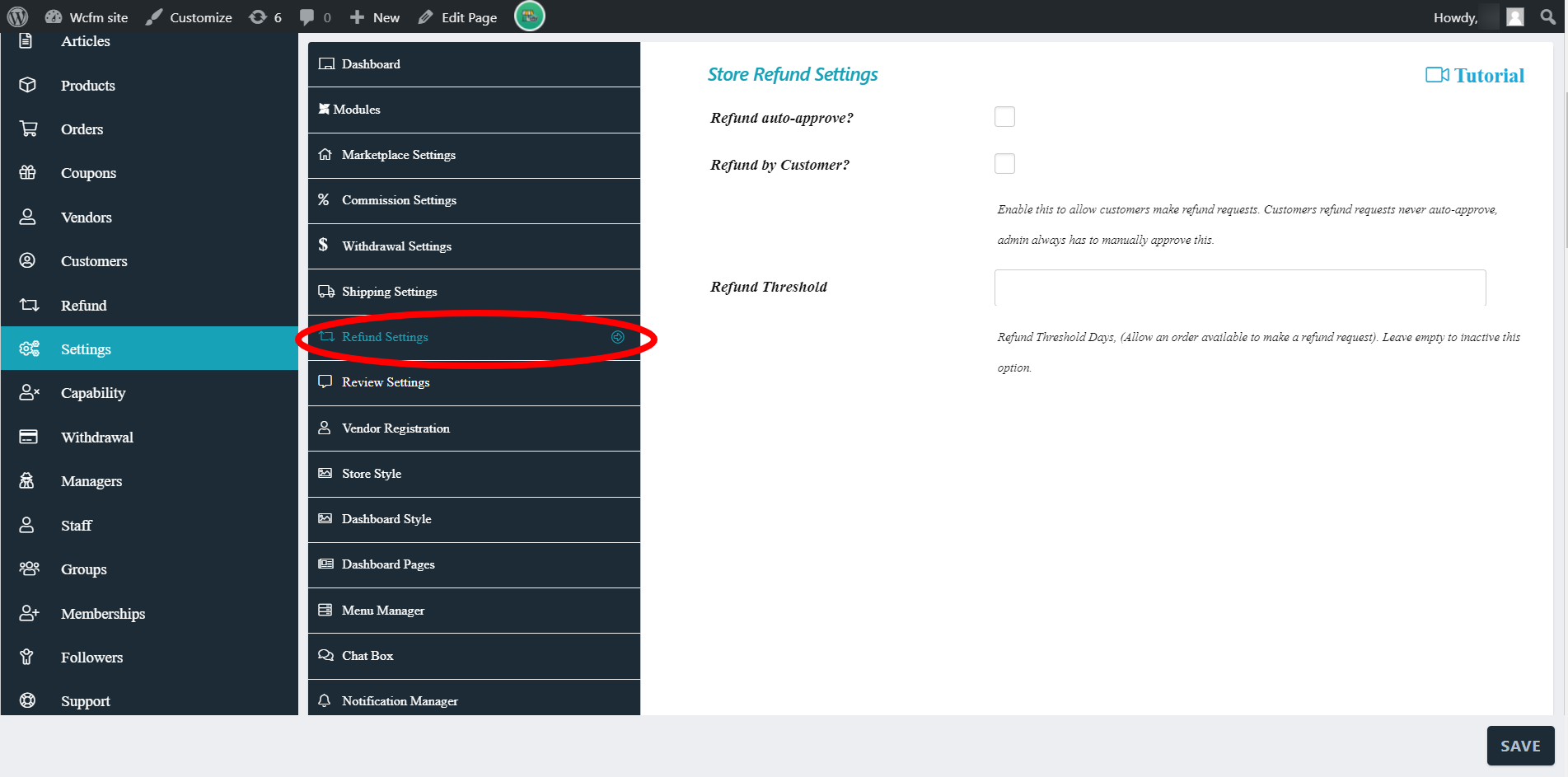Click the Notification Manager bell icon
The height and width of the screenshot is (777, 1568).
(x=325, y=700)
